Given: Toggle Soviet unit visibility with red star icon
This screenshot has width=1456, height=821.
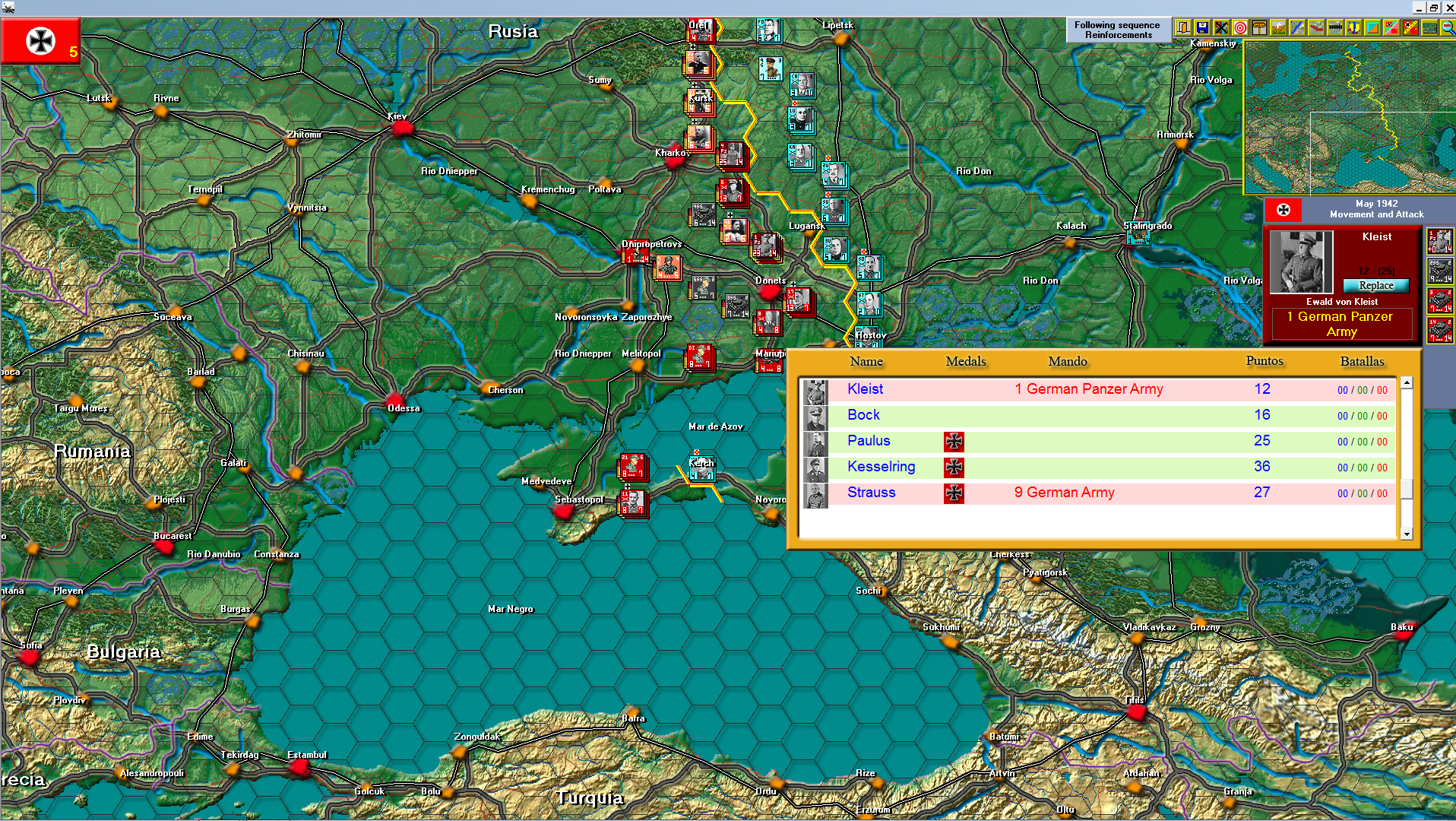Looking at the screenshot, I should click(1410, 27).
